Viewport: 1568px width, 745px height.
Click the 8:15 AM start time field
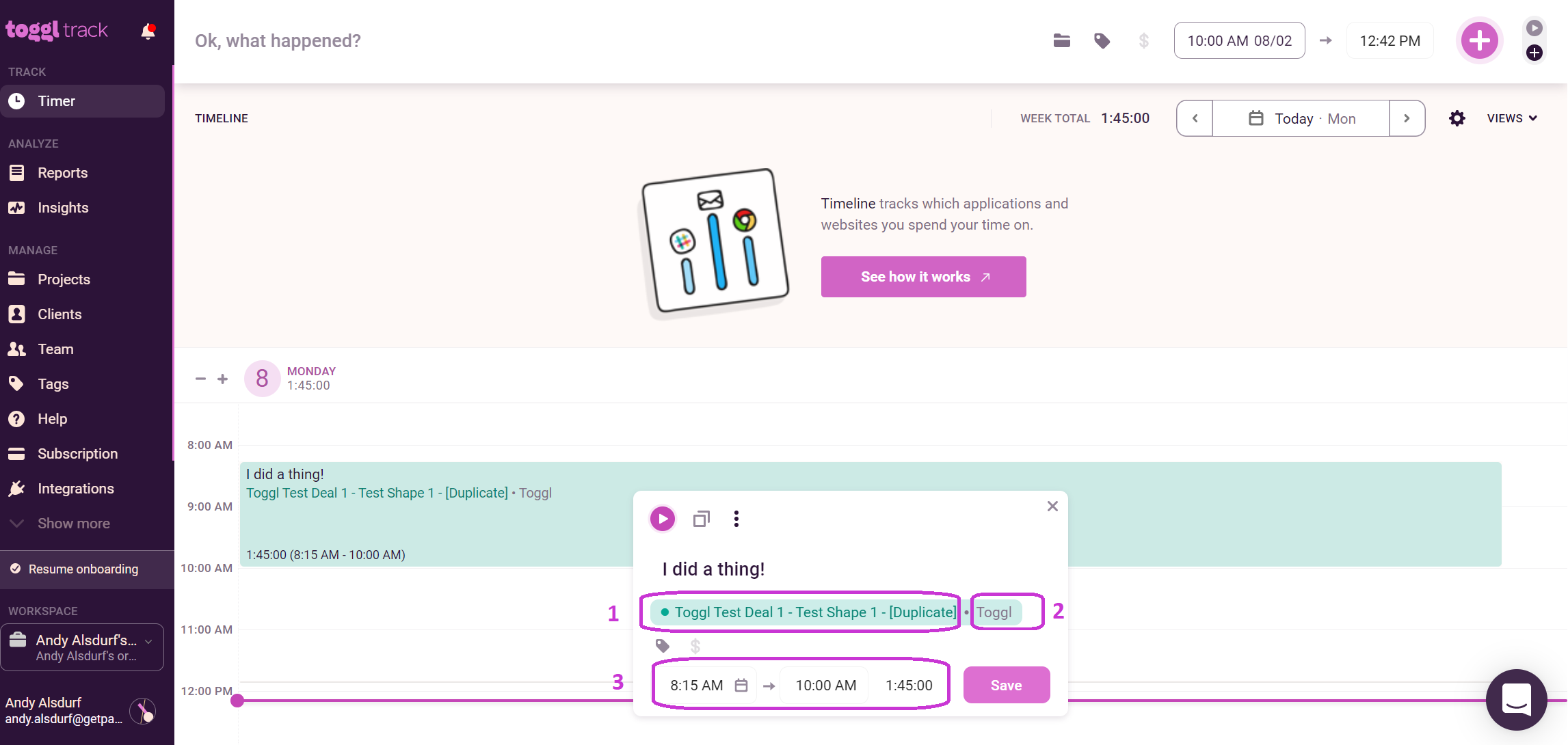(697, 686)
